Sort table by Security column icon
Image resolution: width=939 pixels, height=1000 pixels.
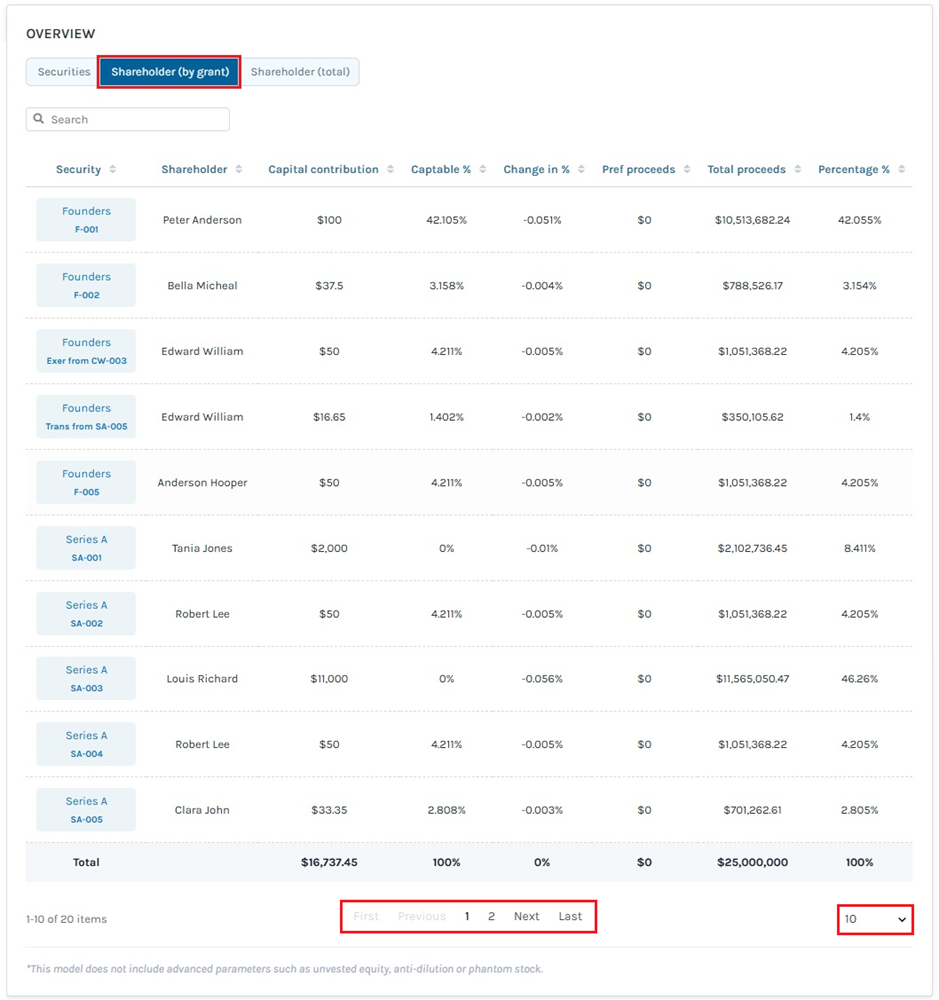point(112,170)
